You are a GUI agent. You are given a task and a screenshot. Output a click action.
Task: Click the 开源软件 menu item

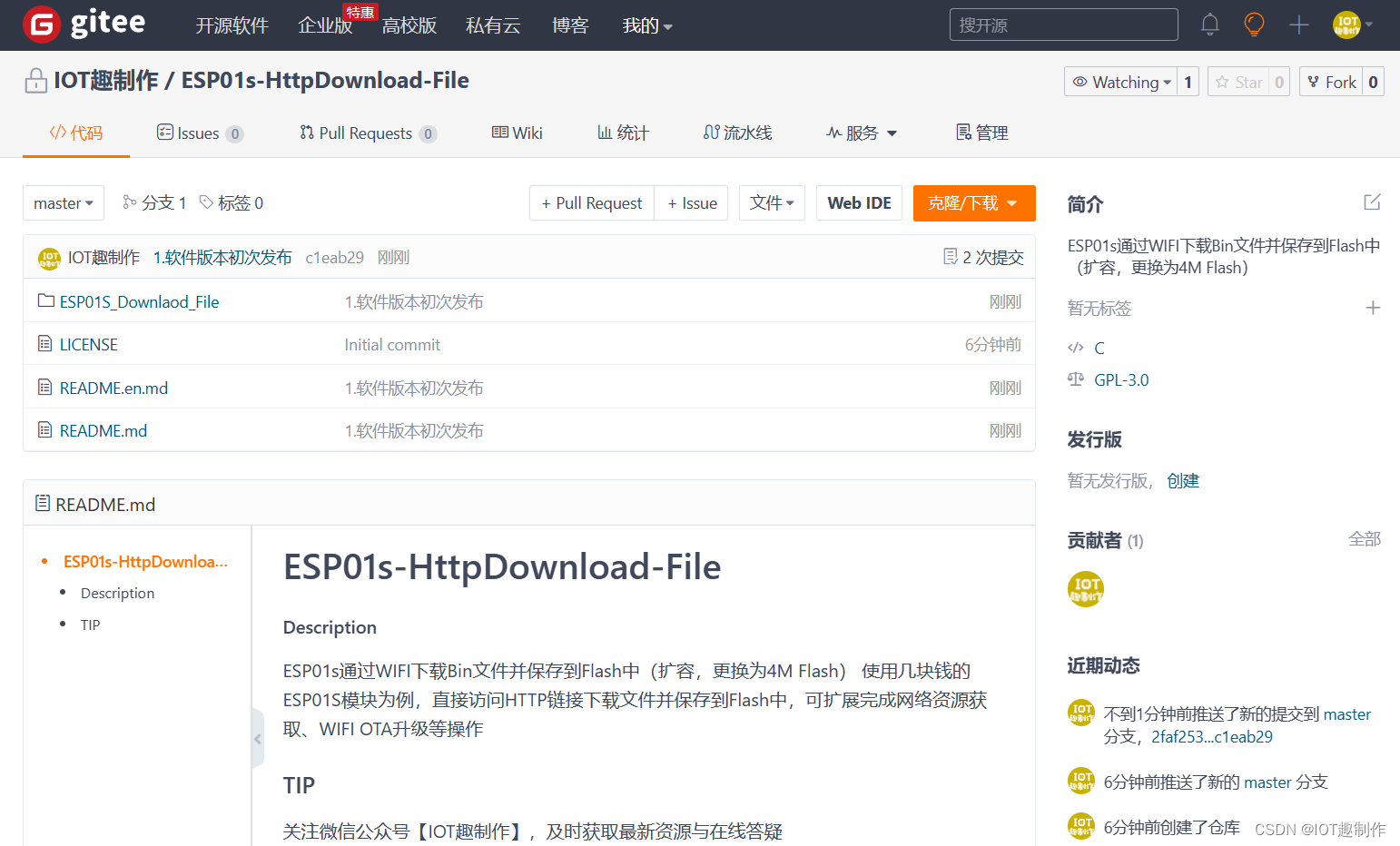[x=232, y=25]
